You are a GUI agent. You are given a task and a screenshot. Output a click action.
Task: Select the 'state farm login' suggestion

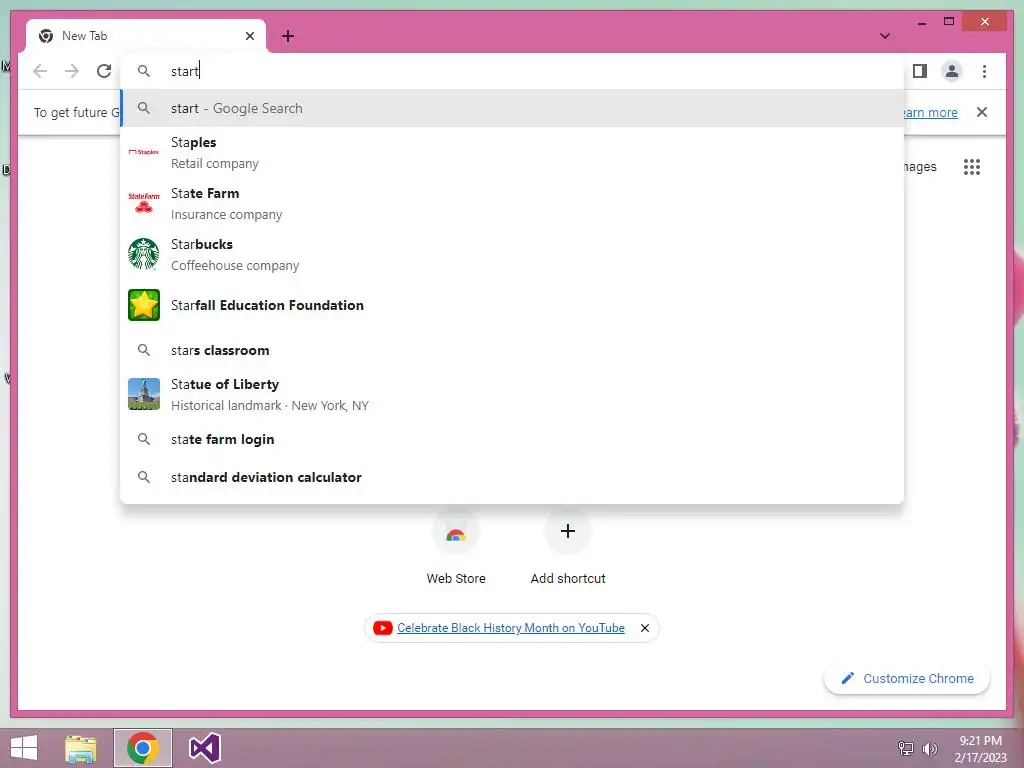512,440
